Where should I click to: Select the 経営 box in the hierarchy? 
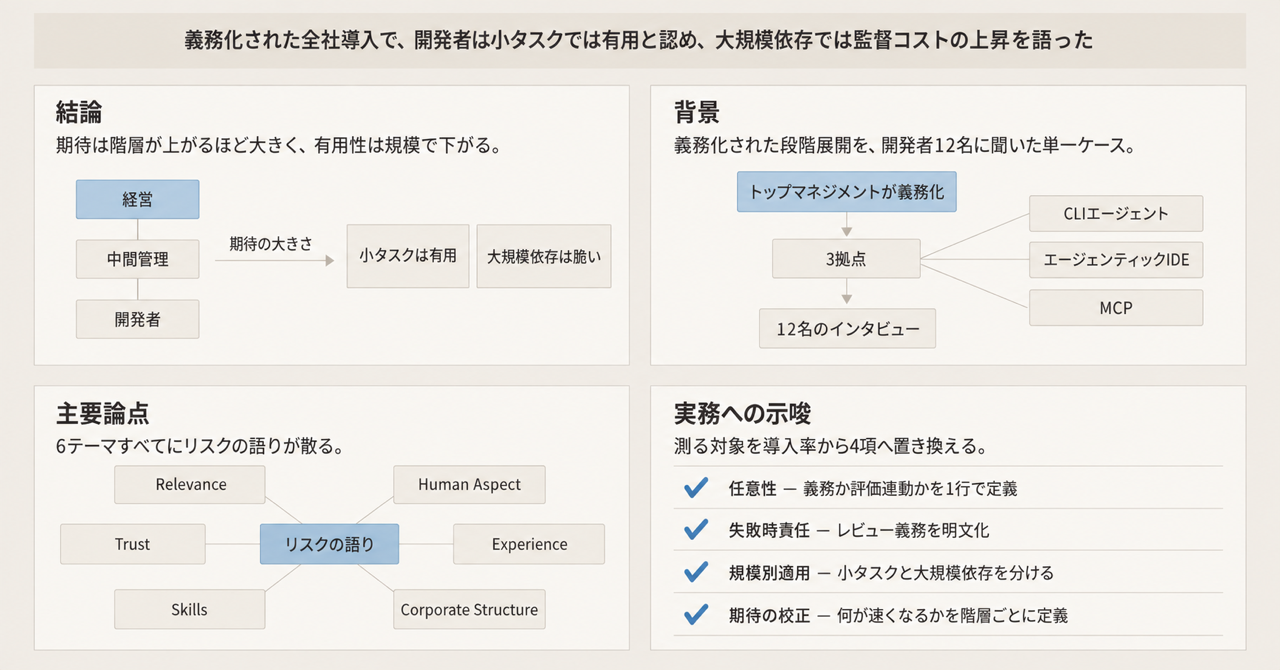click(x=138, y=199)
